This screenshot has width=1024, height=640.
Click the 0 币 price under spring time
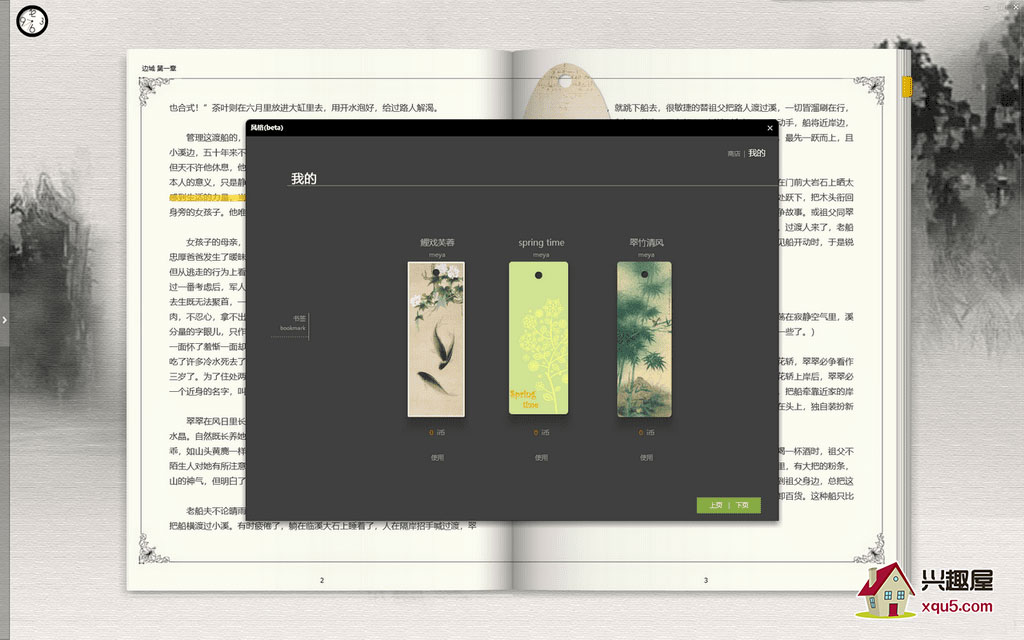pyautogui.click(x=541, y=432)
